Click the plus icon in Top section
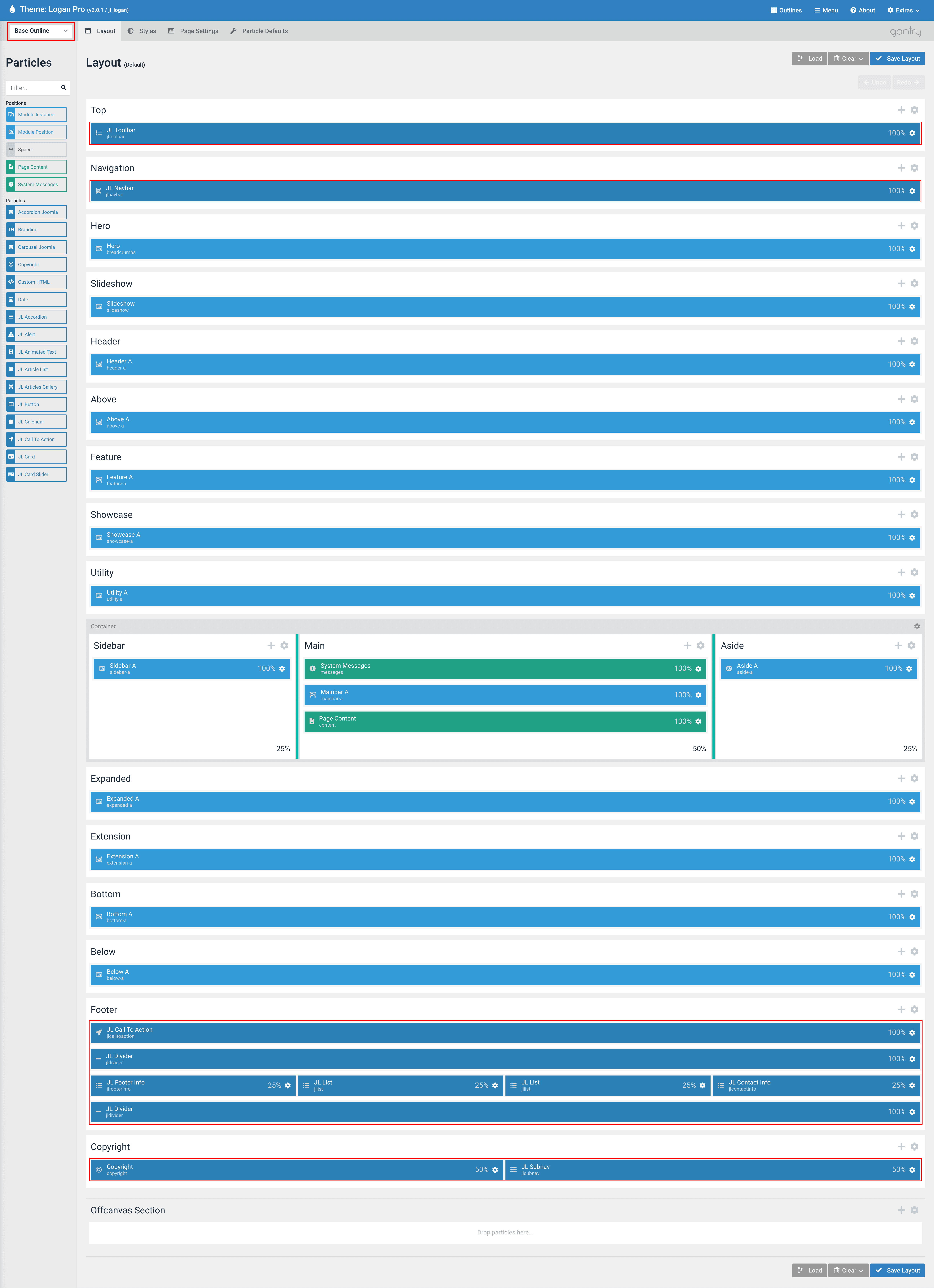The height and width of the screenshot is (1288, 934). tap(901, 110)
